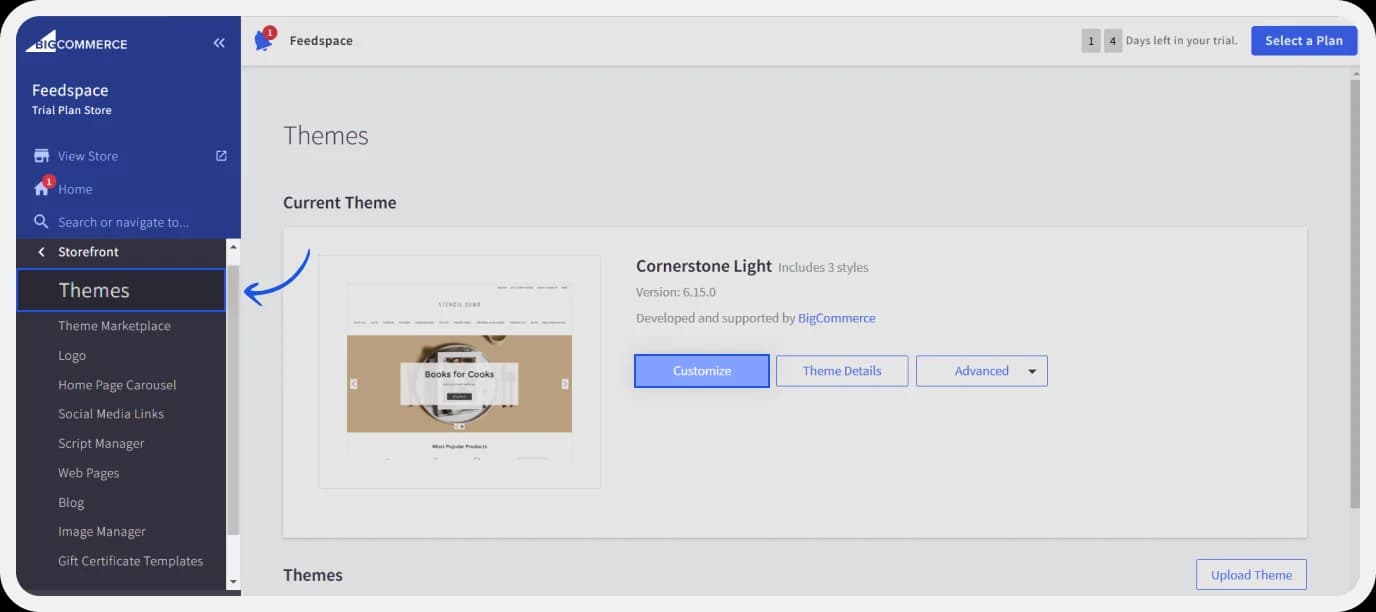View Theme Details
The image size is (1376, 612).
tap(842, 370)
